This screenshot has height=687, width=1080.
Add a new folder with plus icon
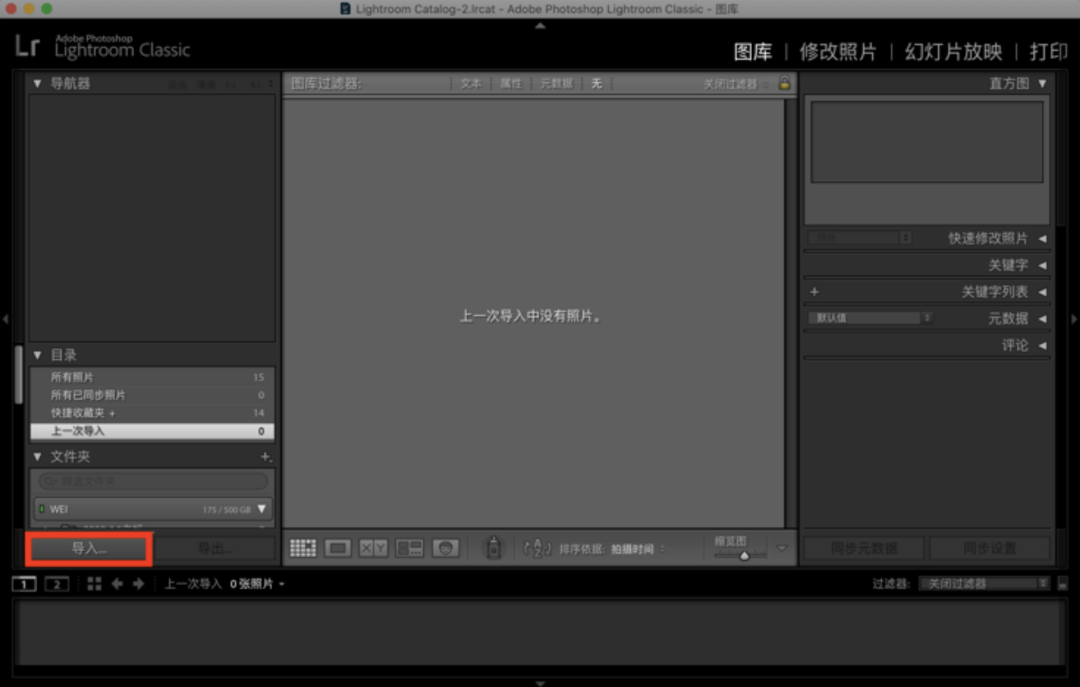[x=266, y=457]
